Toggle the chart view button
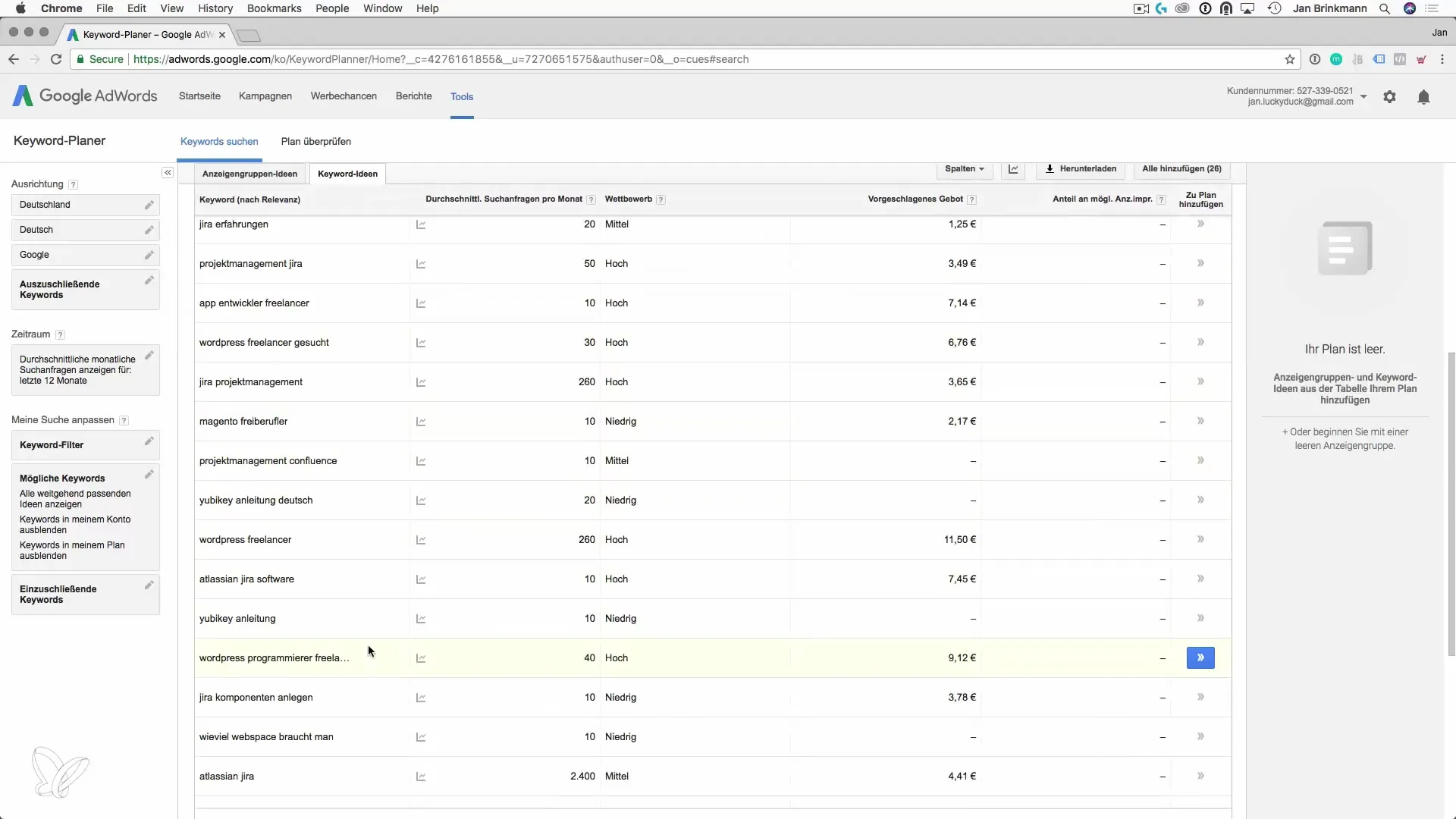Viewport: 1456px width, 819px height. tap(1013, 169)
